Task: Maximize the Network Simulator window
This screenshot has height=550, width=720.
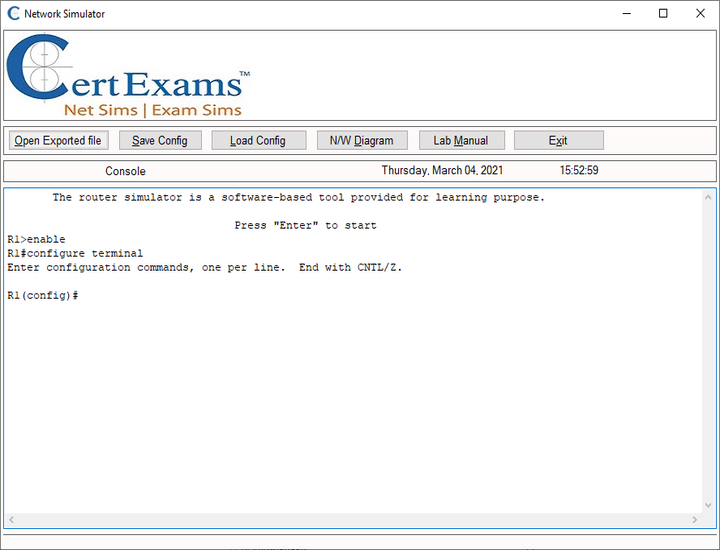Action: pos(663,14)
